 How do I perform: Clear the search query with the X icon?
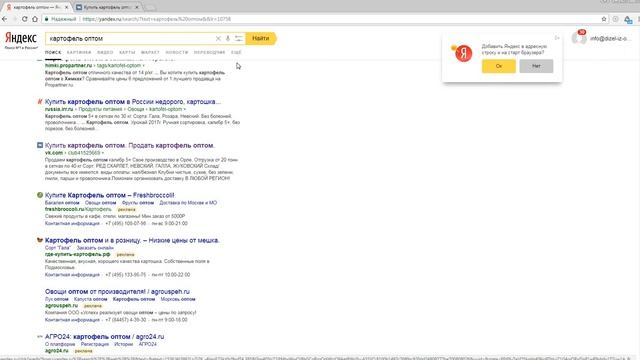(x=218, y=38)
